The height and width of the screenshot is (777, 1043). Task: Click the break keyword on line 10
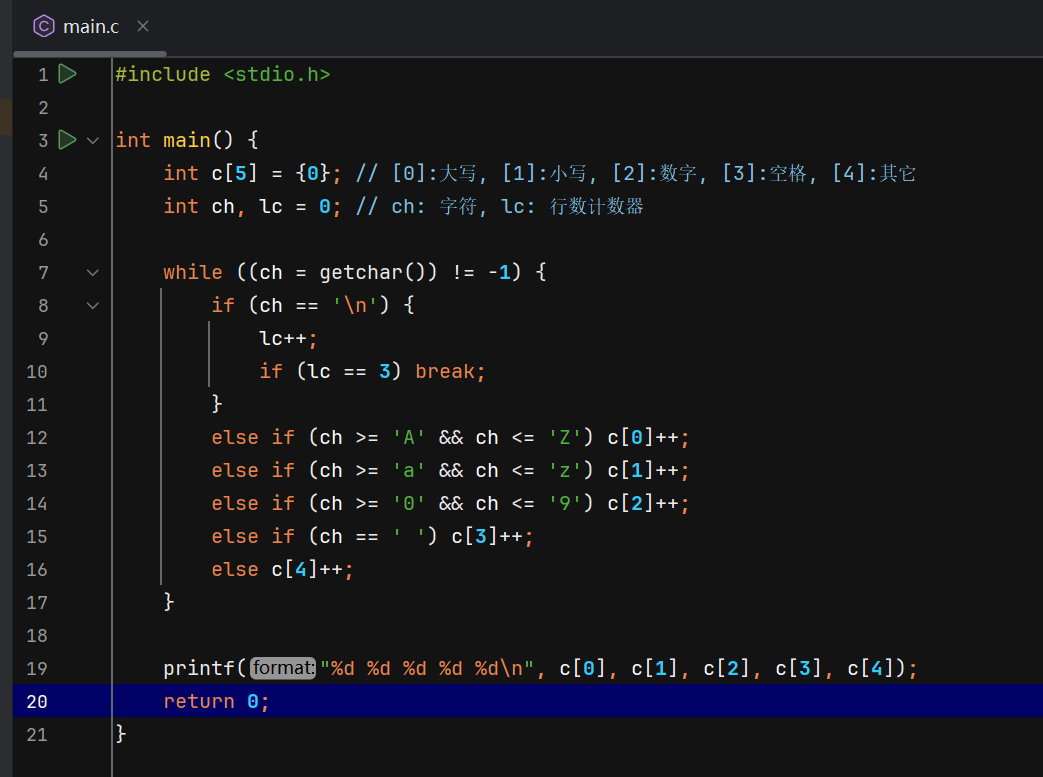[x=448, y=371]
